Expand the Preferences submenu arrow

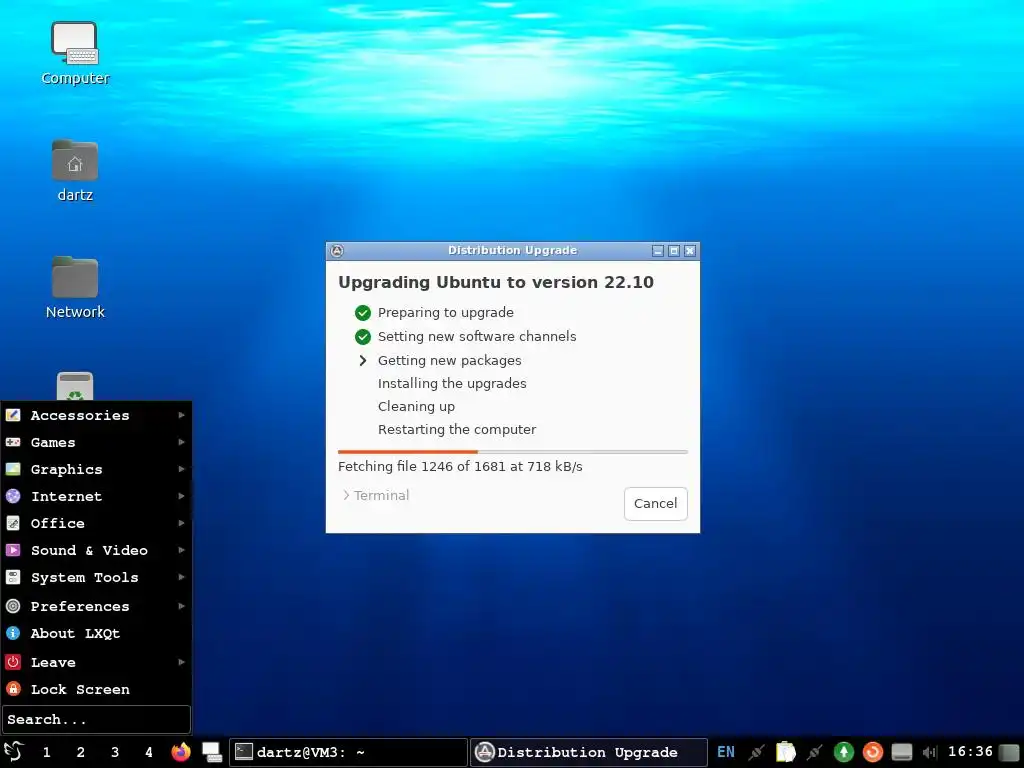pyautogui.click(x=182, y=606)
